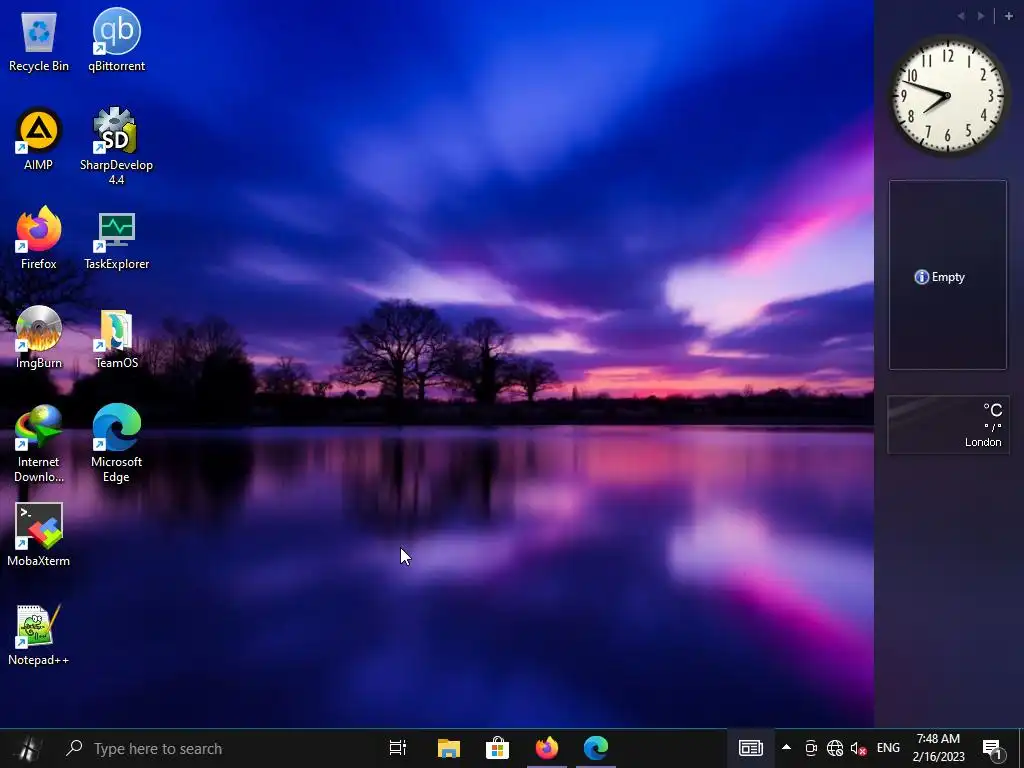Click the search magnifier icon in the taskbar

(x=74, y=748)
